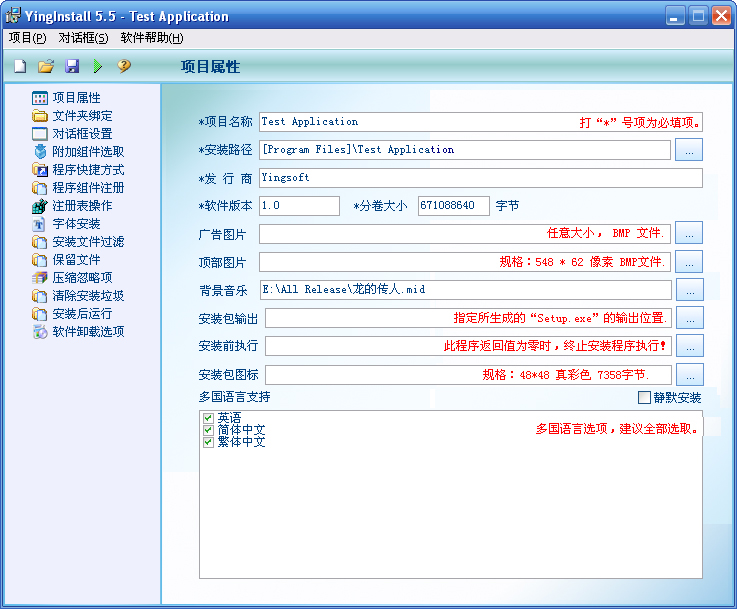Browse for 安装包图标 icon file button
Viewport: 737px width, 609px height.
point(690,375)
